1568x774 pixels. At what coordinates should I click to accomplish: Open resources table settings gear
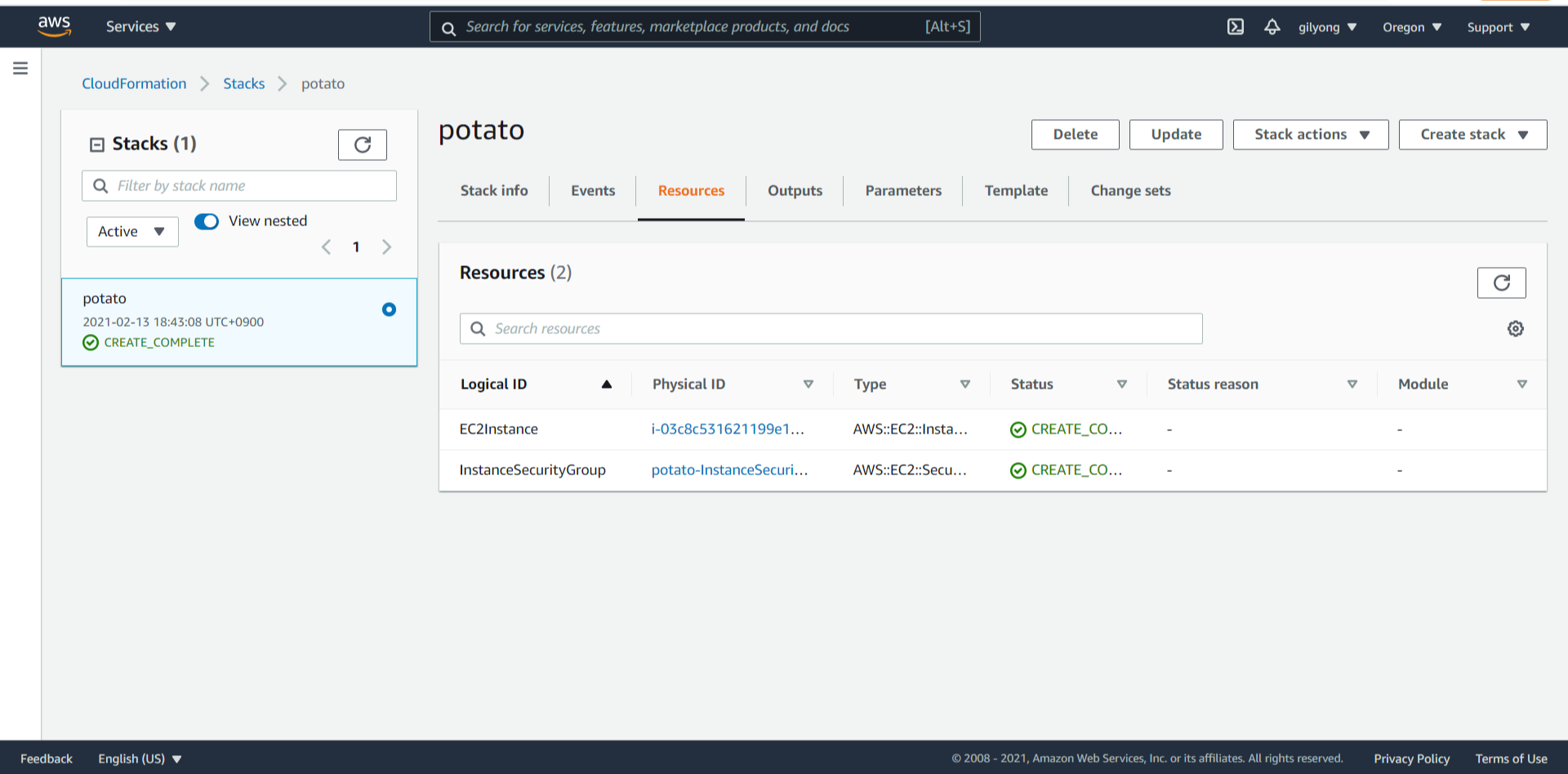(x=1516, y=328)
